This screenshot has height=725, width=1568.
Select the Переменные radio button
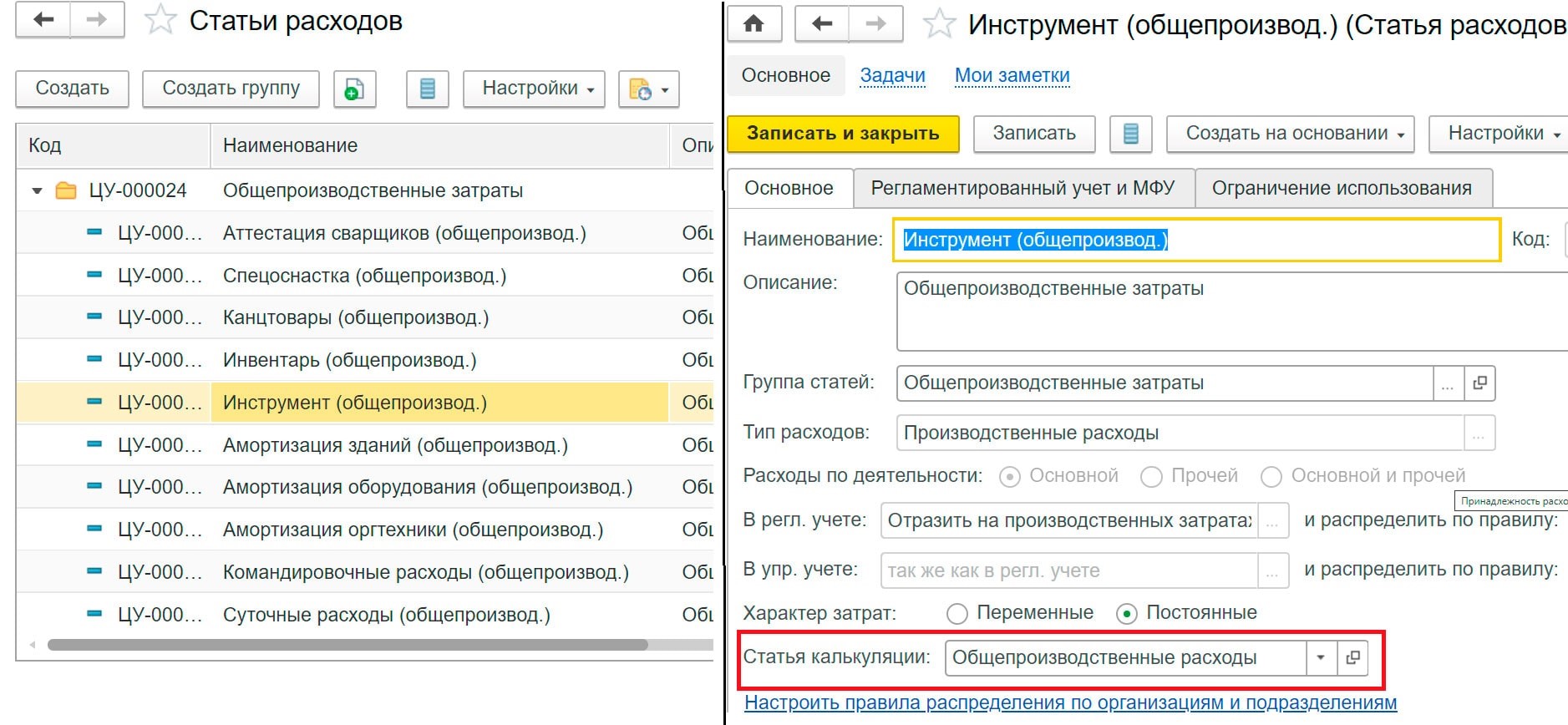(957, 614)
